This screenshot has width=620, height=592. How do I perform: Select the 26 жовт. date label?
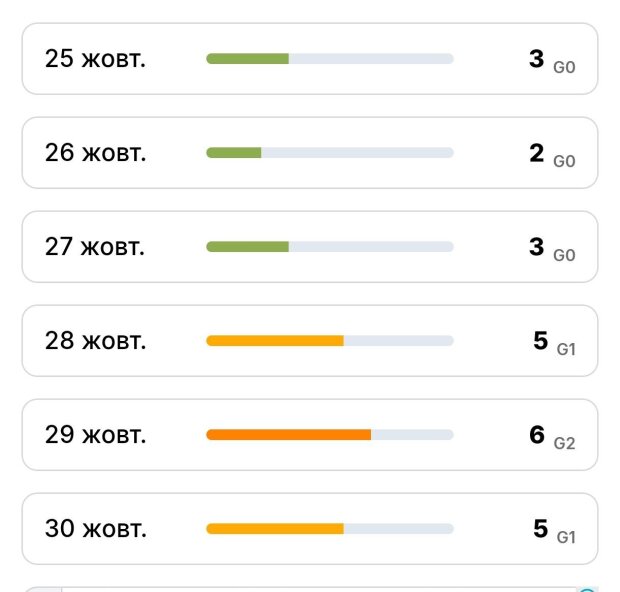point(95,153)
